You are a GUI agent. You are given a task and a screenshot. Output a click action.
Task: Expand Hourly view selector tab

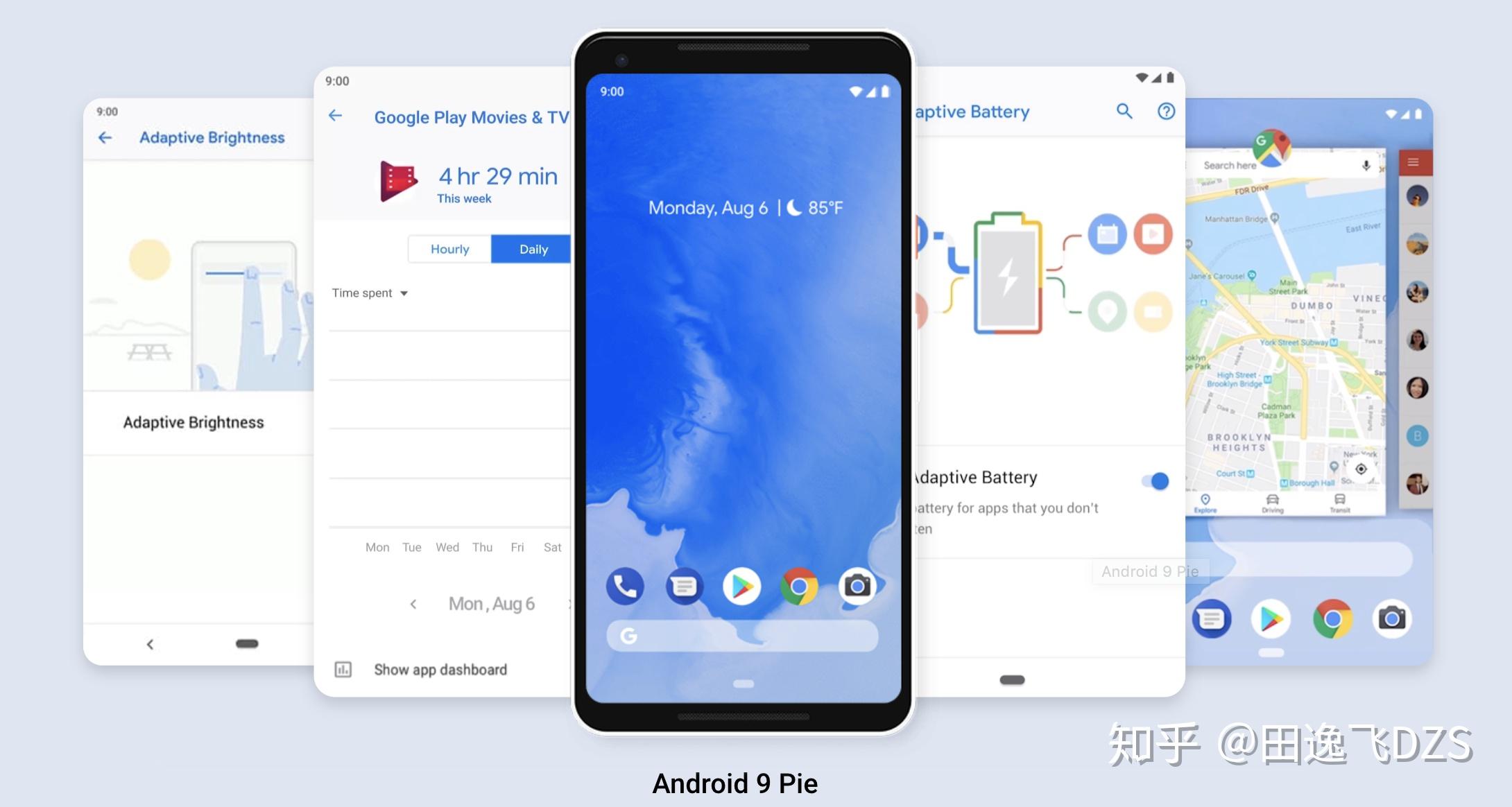tap(449, 250)
